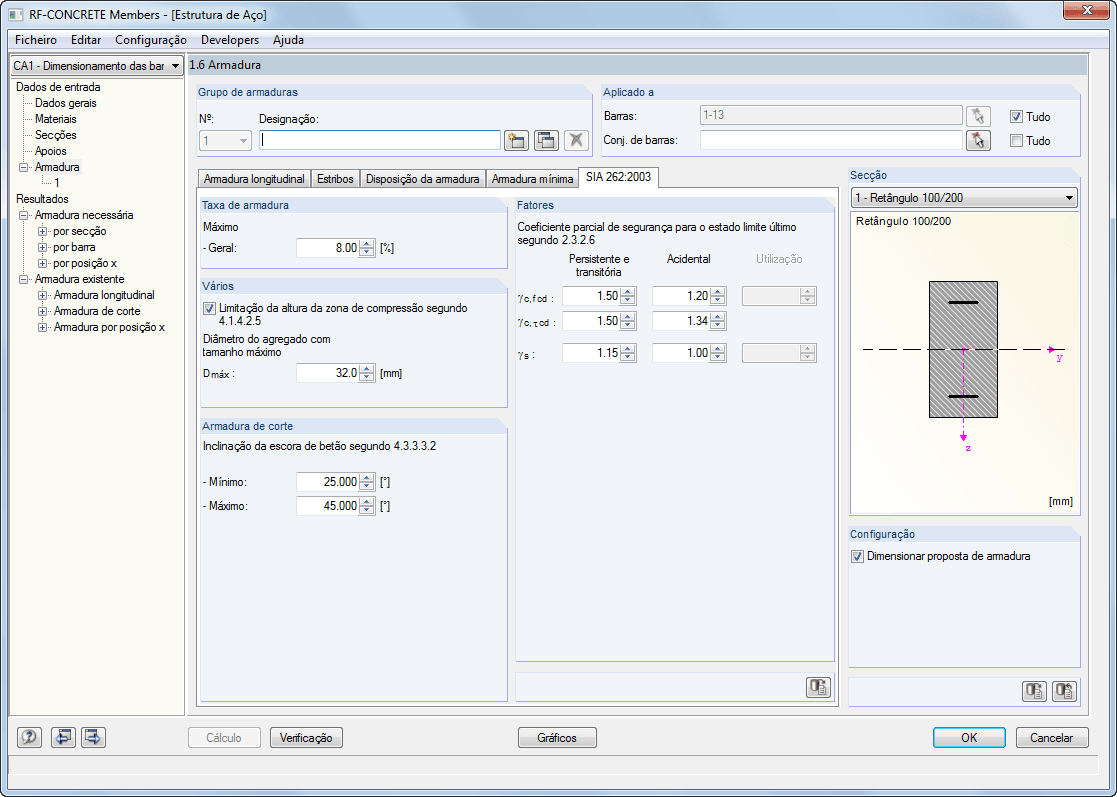Adjust the Dmáx 32.0 mm spinner

pos(367,373)
